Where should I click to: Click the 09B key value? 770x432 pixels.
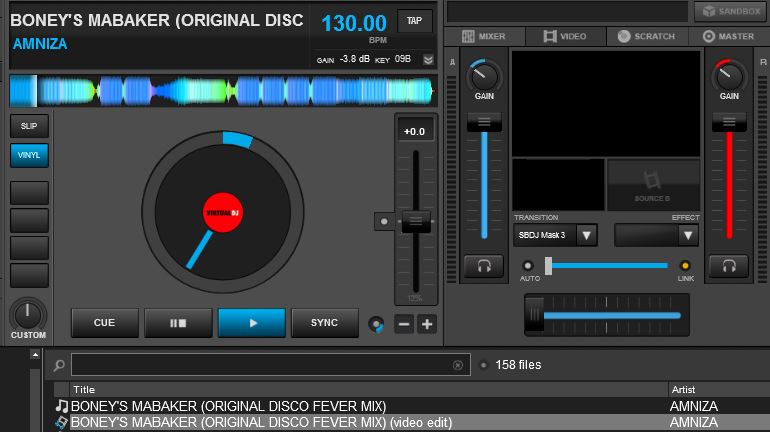pyautogui.click(x=403, y=59)
